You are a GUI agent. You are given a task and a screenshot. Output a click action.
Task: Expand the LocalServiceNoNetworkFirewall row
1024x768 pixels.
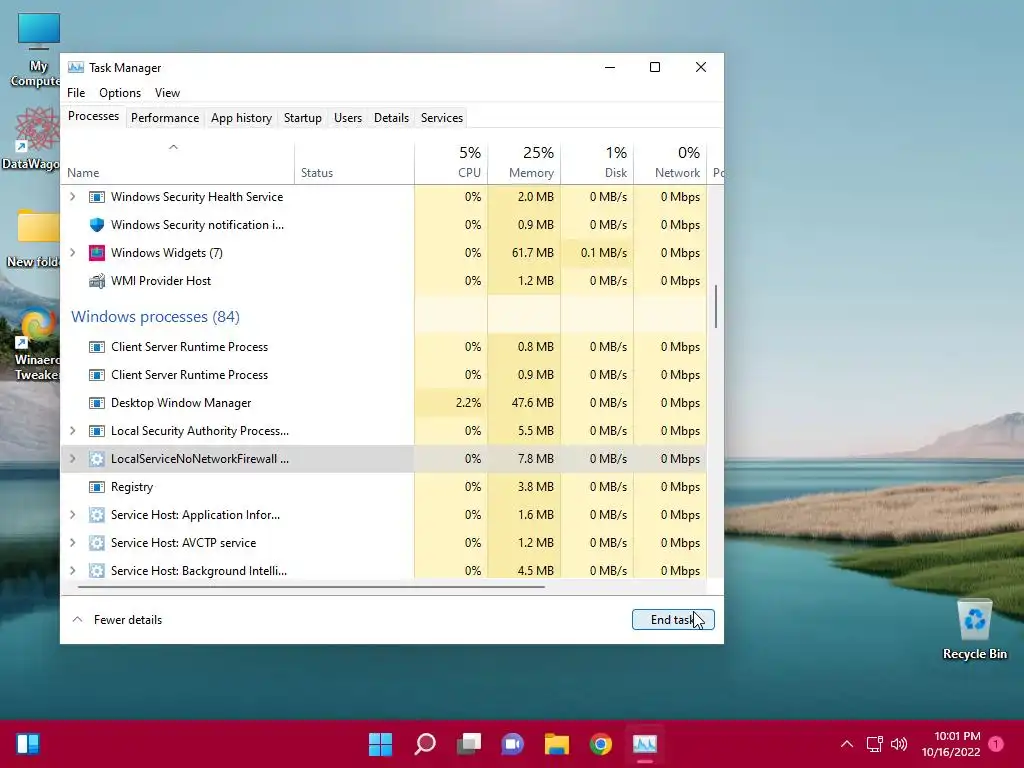point(72,459)
